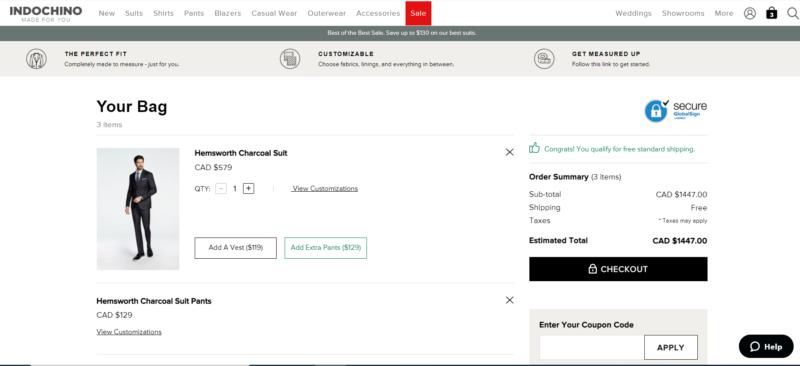
Task: Click the Taxes may apply note
Action: click(x=683, y=221)
